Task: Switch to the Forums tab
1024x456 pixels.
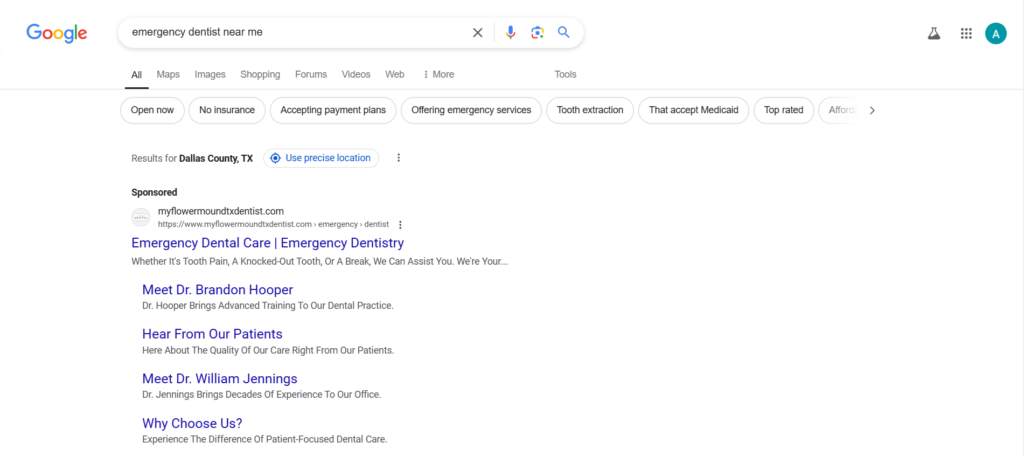Action: coord(311,74)
